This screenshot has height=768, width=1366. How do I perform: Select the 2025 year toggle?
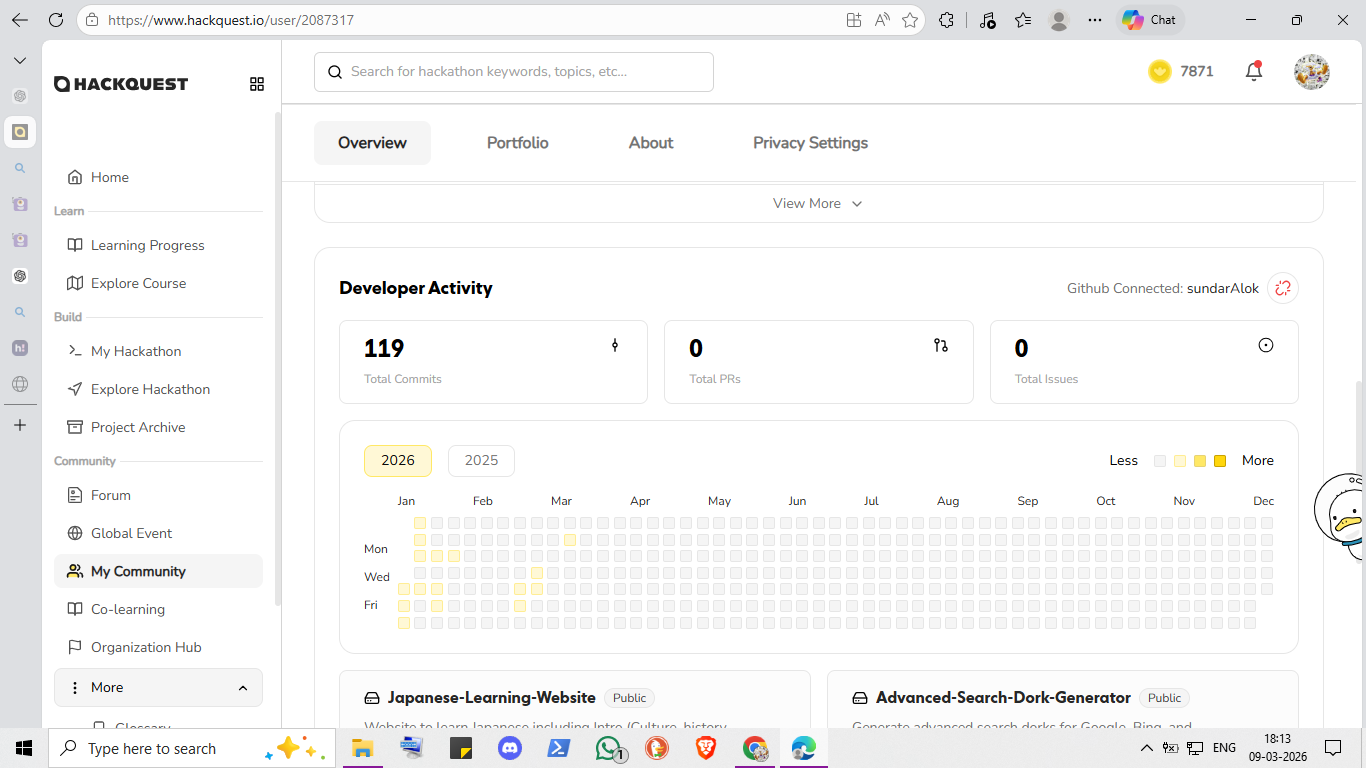[481, 460]
